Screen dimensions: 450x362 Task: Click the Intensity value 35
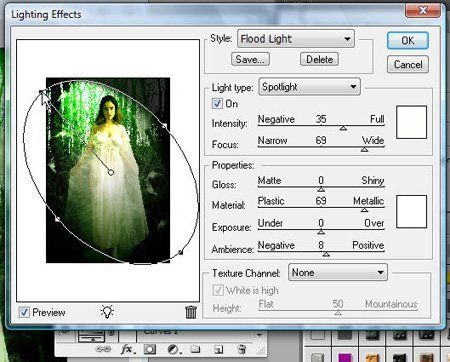[x=321, y=119]
